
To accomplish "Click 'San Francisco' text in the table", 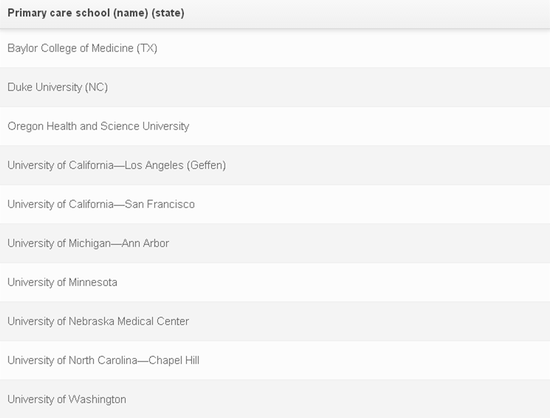I will [x=160, y=204].
